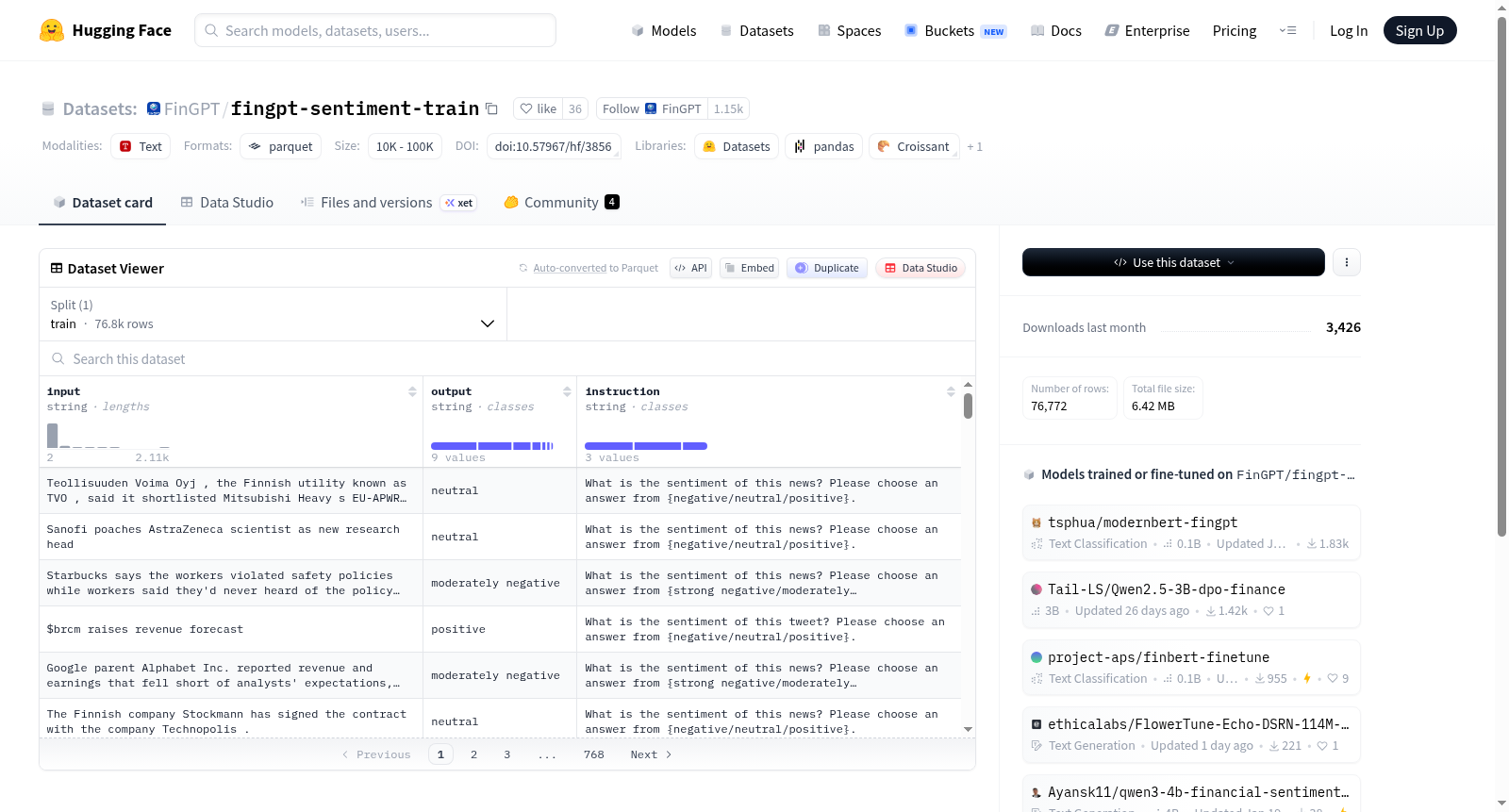Click the Duplicate button icon

tap(802, 268)
